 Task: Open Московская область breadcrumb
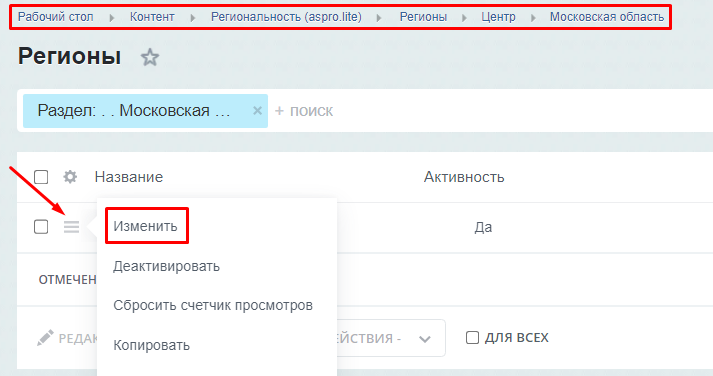pyautogui.click(x=607, y=17)
